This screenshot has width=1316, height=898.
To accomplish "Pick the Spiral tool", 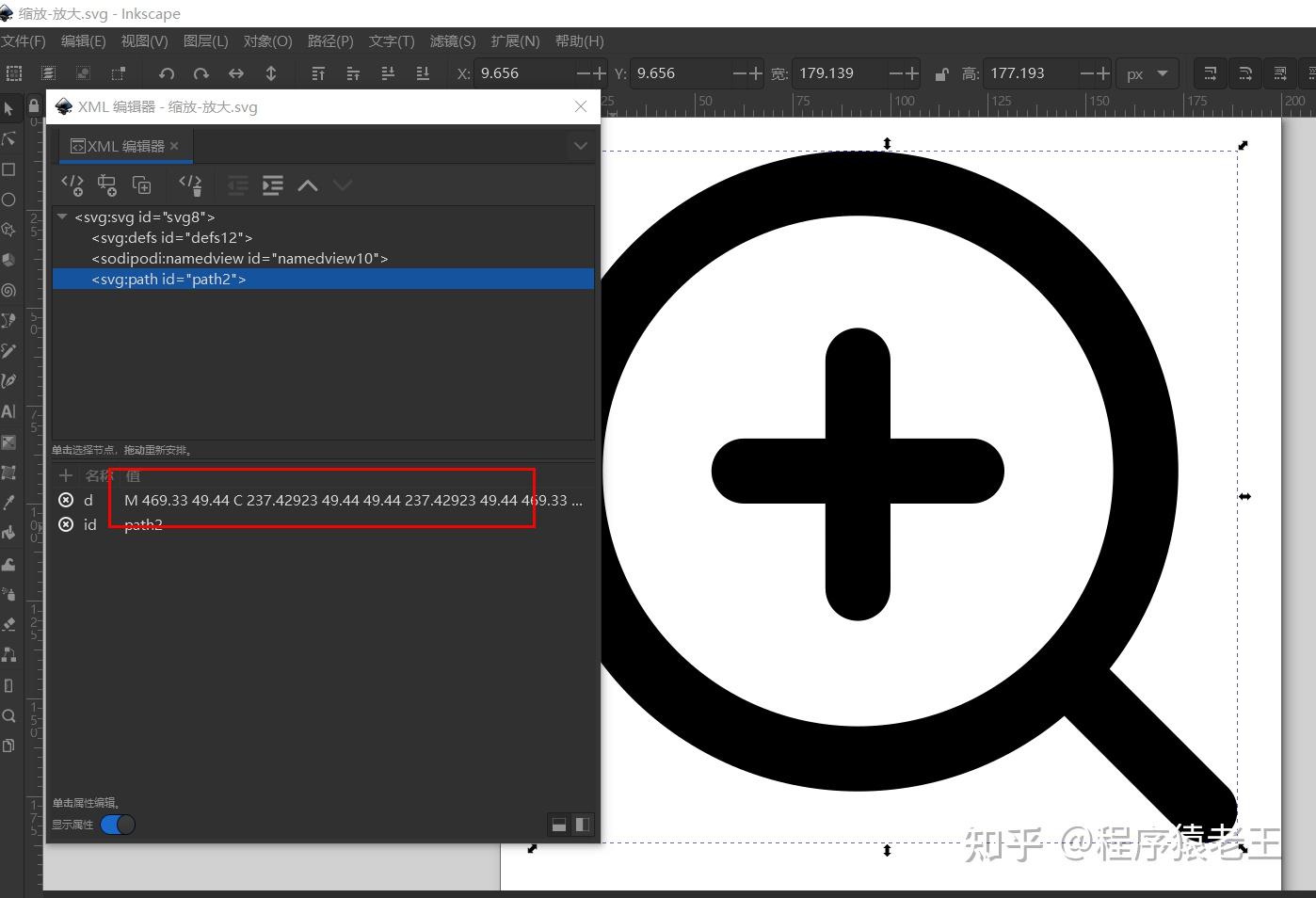I will (x=9, y=290).
